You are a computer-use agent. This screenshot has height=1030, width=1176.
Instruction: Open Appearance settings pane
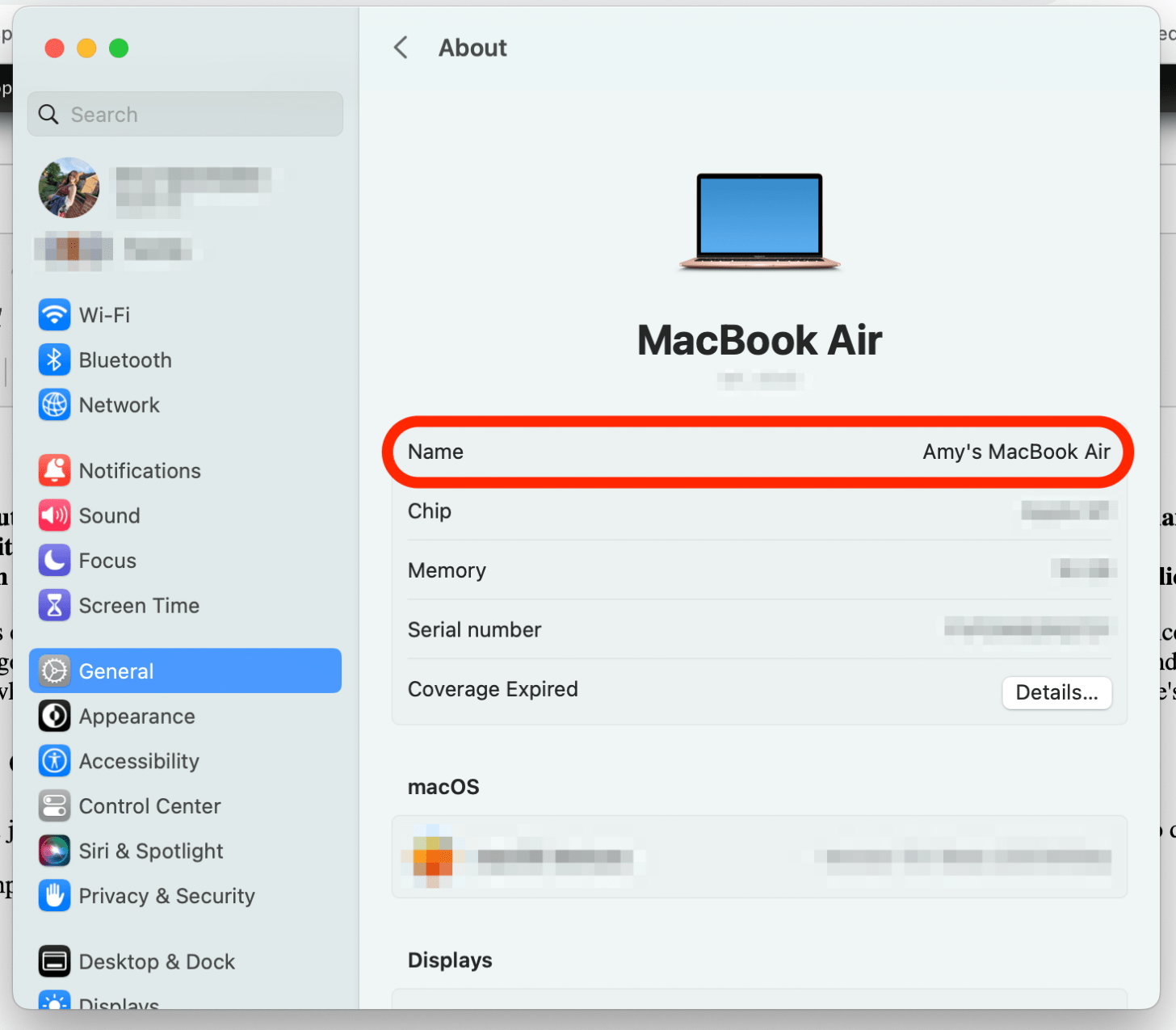(x=136, y=717)
